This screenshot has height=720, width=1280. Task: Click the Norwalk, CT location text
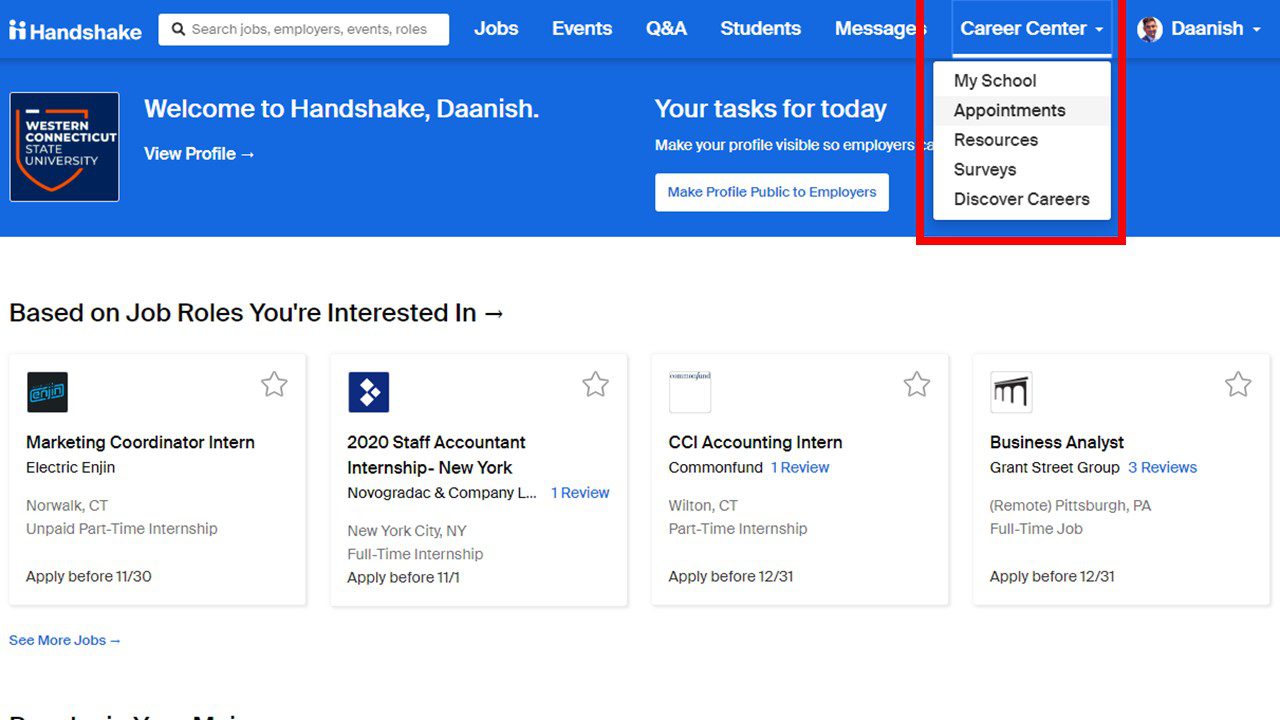[x=67, y=506]
